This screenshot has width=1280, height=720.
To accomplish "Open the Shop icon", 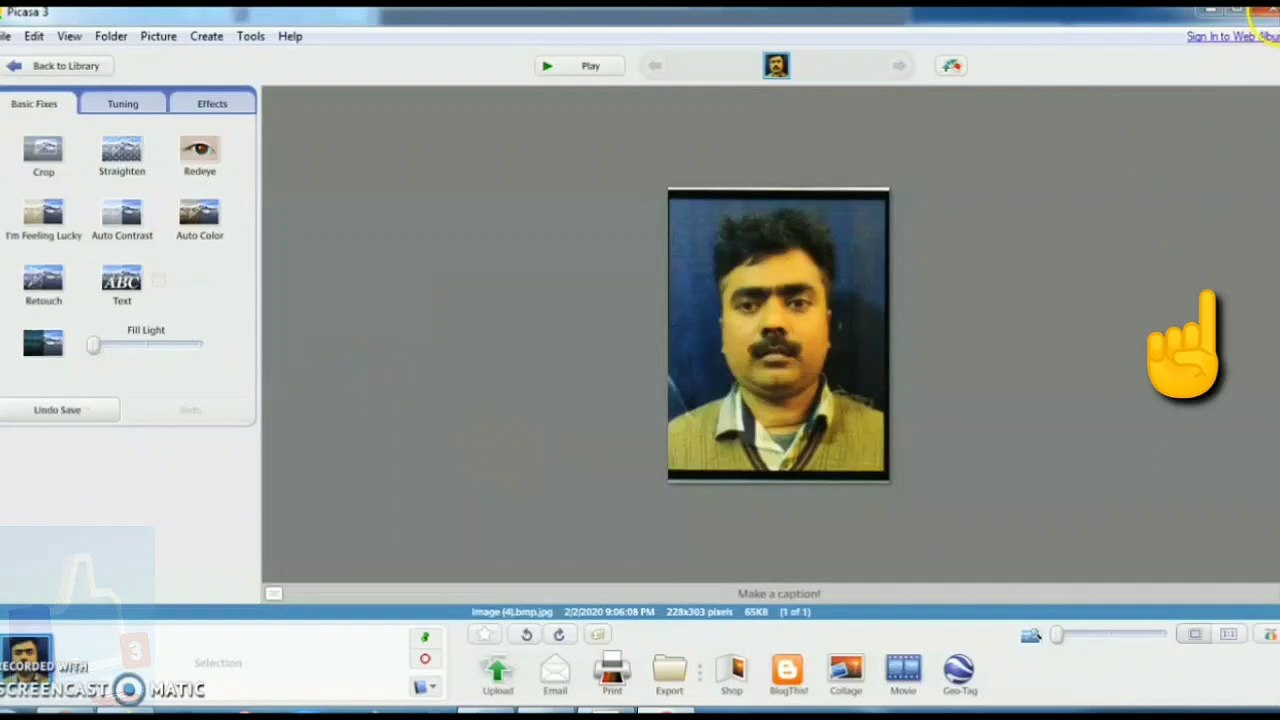I will (x=732, y=670).
